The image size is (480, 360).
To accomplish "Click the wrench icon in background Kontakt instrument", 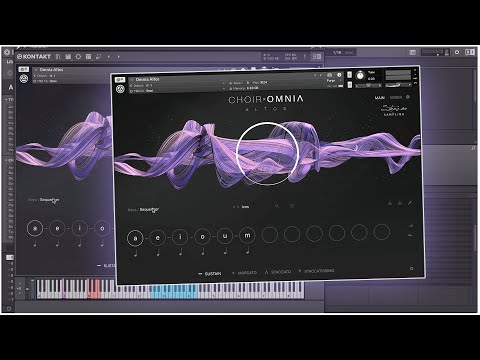I will point(24,69).
